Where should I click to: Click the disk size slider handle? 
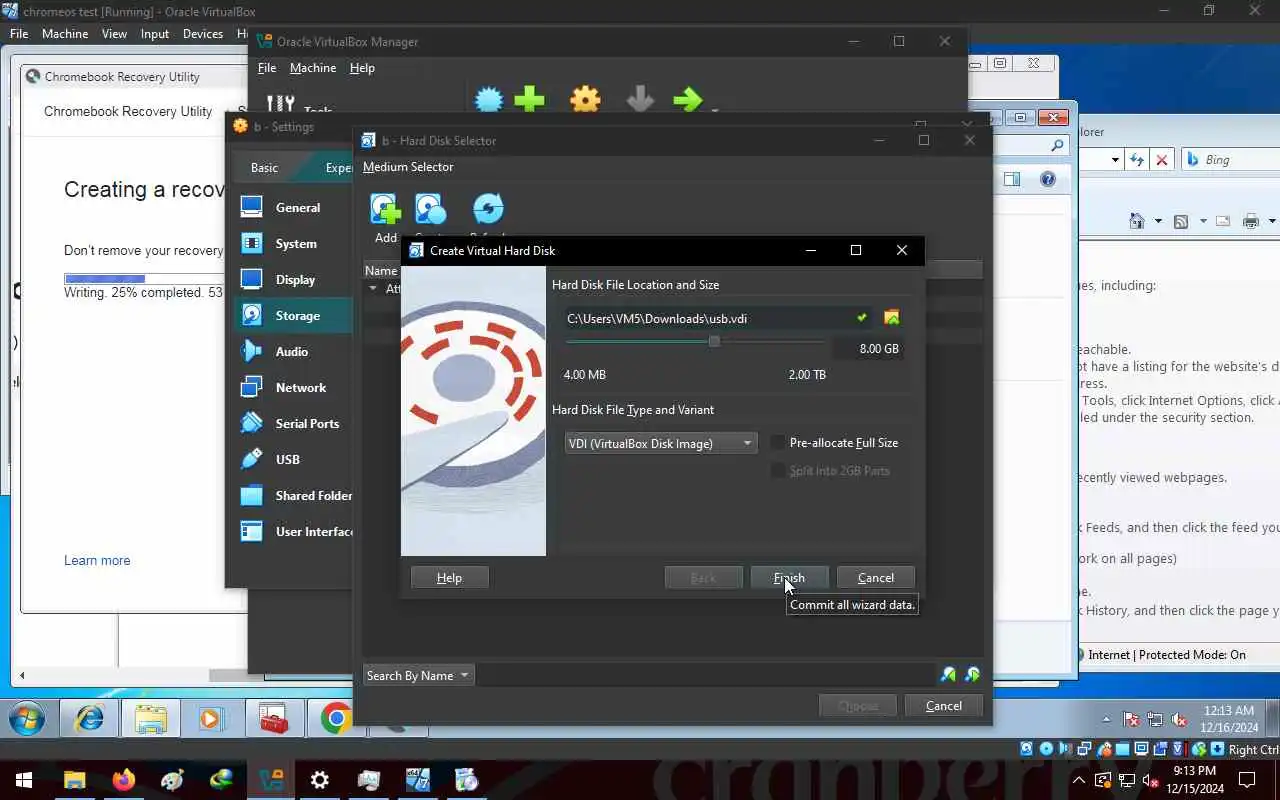point(714,342)
